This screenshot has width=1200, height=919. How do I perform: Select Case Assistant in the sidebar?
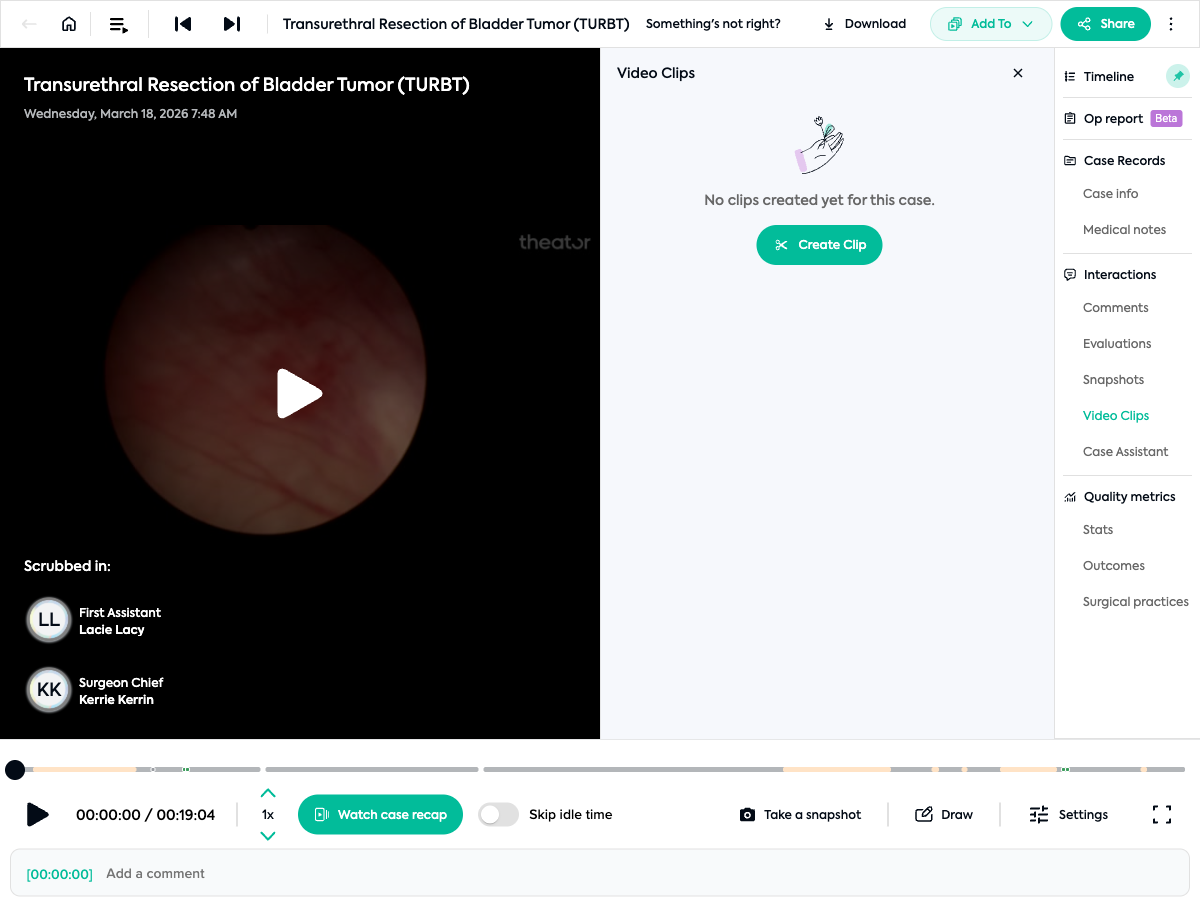coord(1125,452)
